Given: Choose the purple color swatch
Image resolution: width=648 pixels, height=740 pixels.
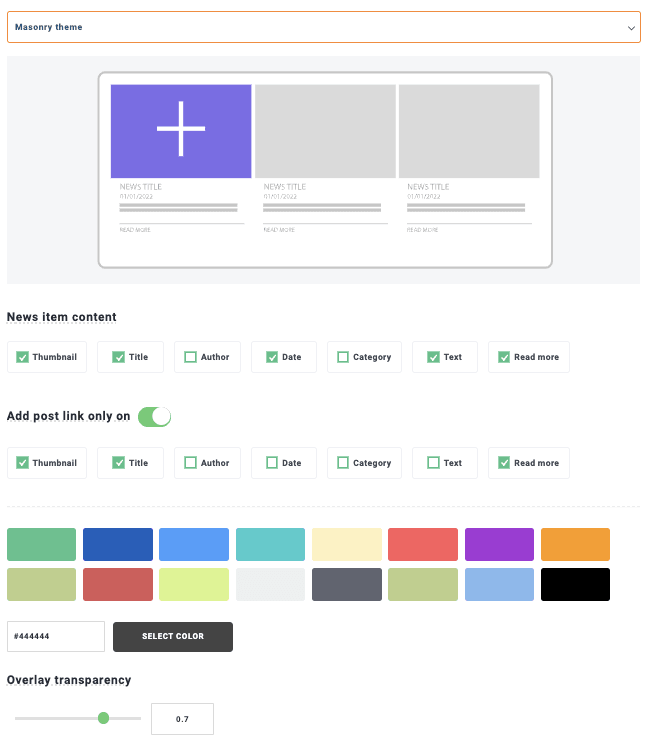Looking at the screenshot, I should point(498,544).
